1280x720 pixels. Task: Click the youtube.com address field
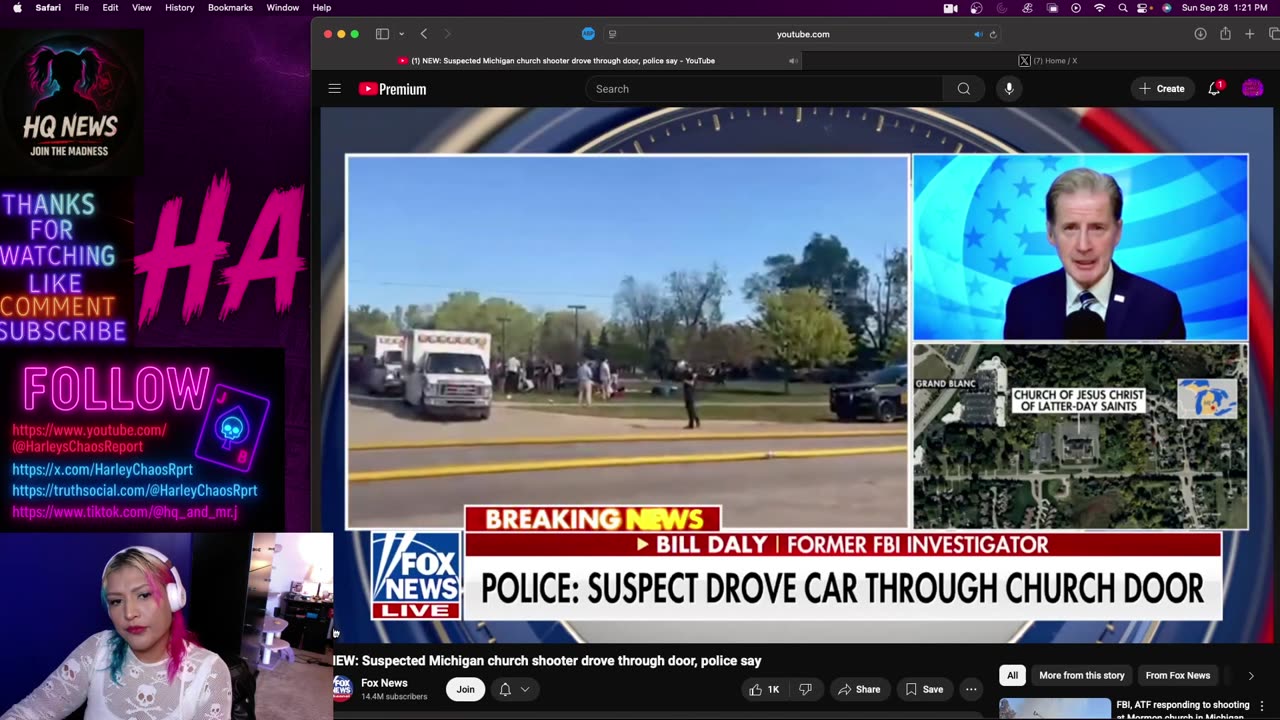point(803,34)
